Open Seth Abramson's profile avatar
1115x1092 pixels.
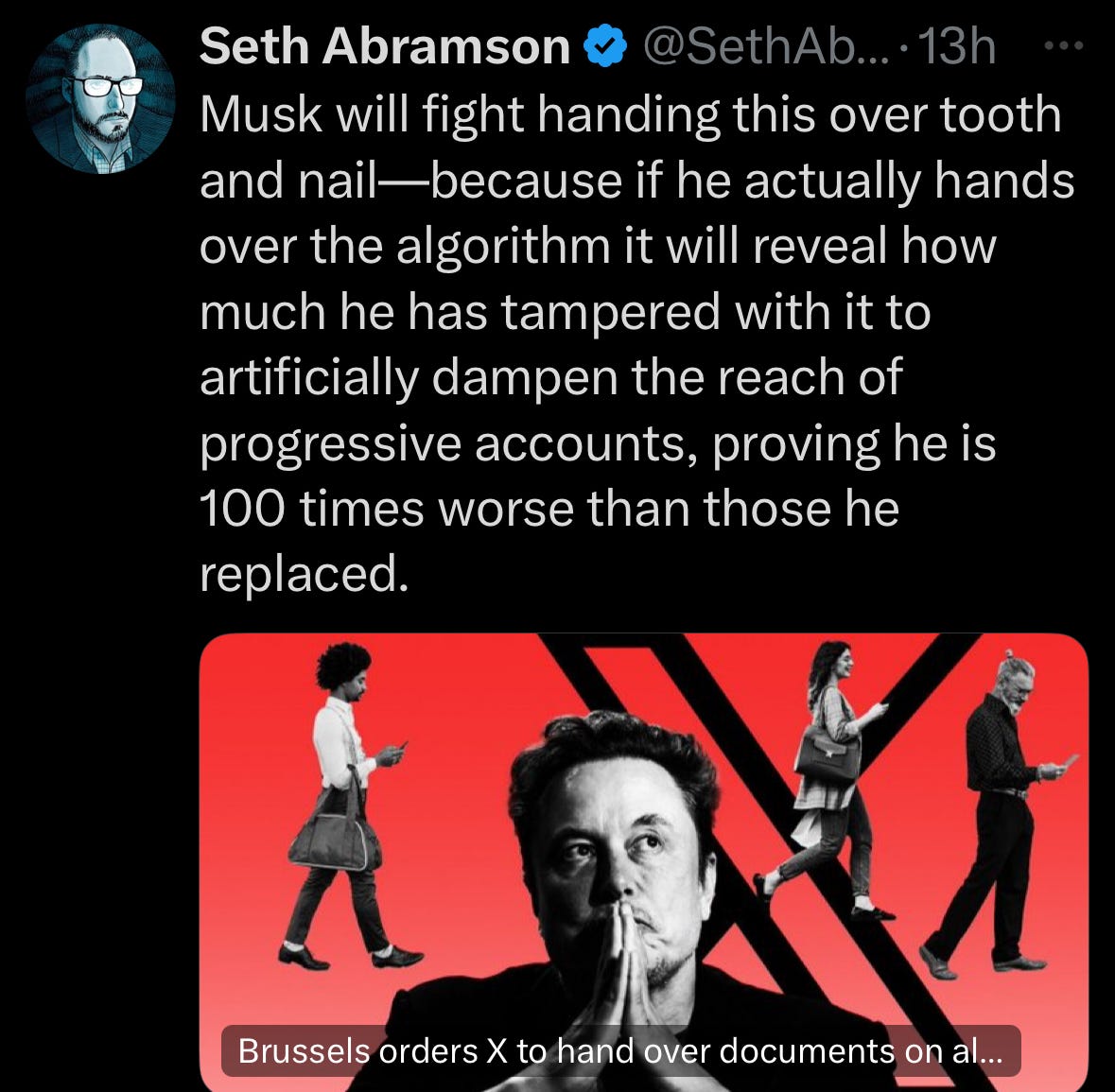(x=100, y=99)
